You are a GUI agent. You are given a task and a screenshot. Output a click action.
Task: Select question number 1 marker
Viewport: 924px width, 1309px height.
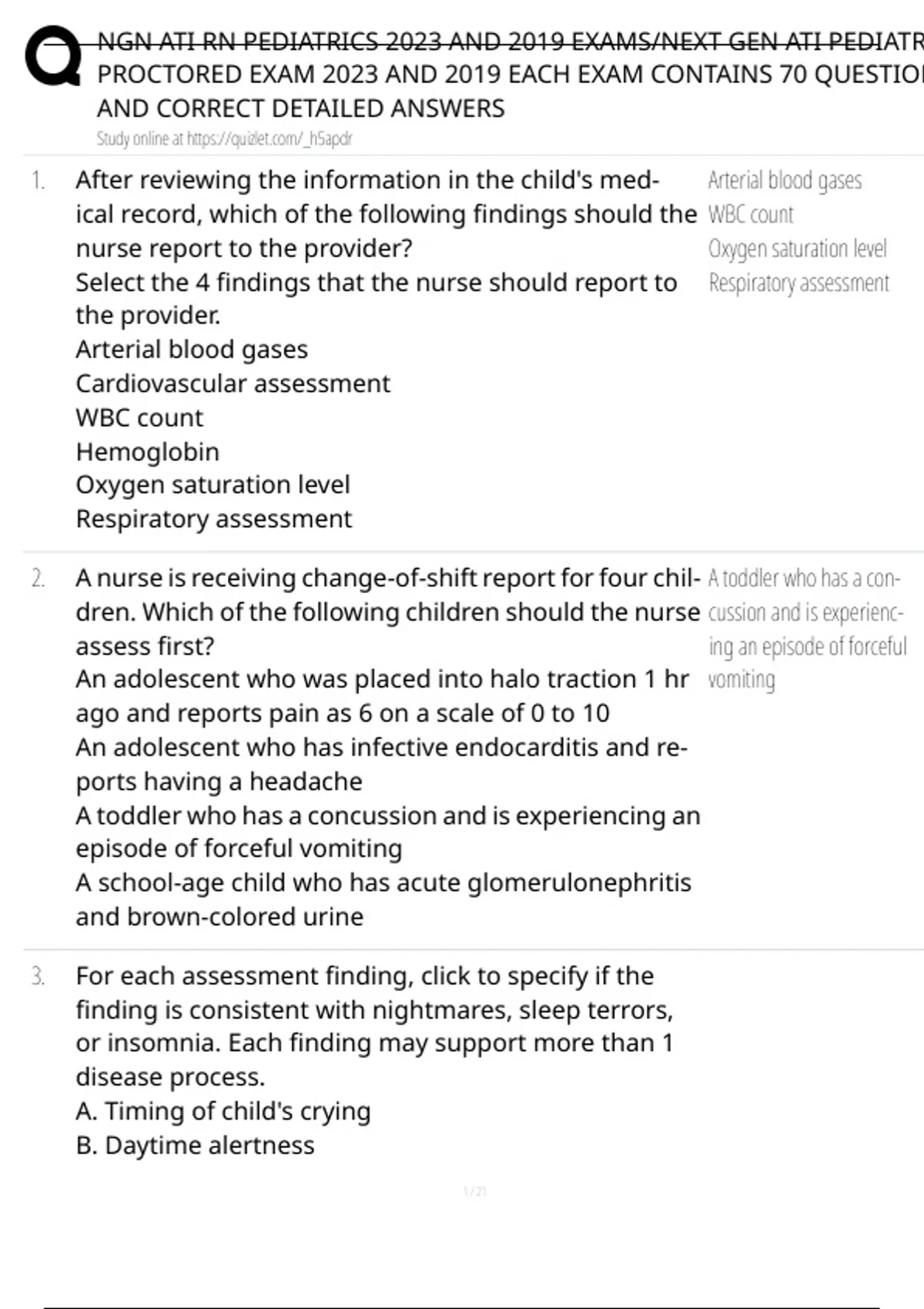pos(38,180)
